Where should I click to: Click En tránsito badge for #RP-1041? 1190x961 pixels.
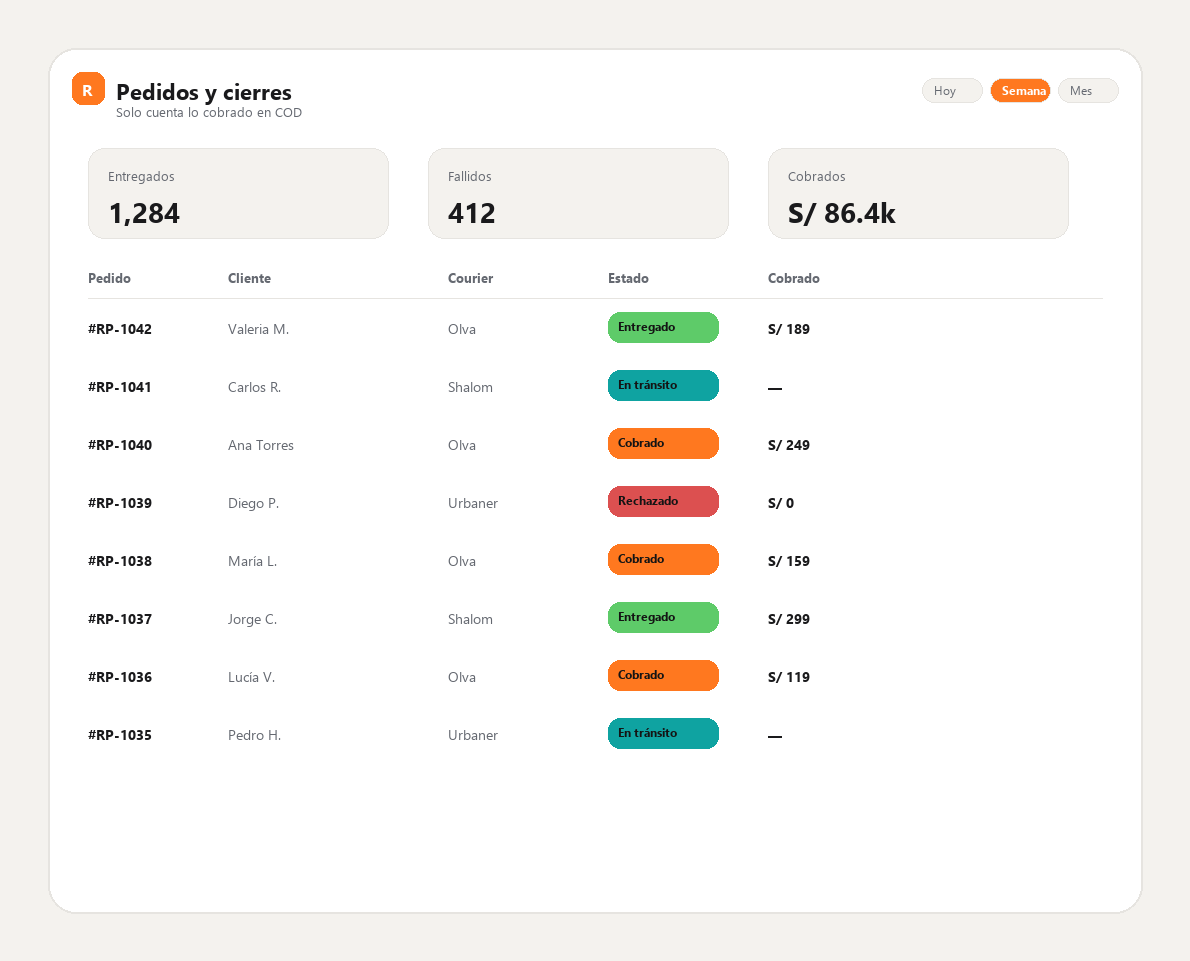663,386
